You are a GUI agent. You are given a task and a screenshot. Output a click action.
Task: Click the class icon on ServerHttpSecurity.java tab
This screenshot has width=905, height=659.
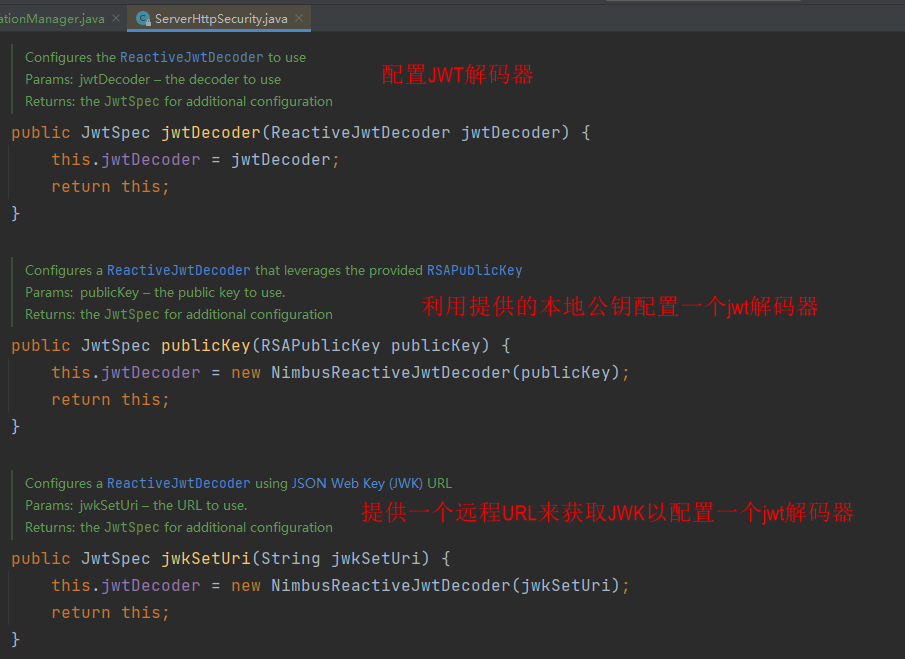pos(143,18)
